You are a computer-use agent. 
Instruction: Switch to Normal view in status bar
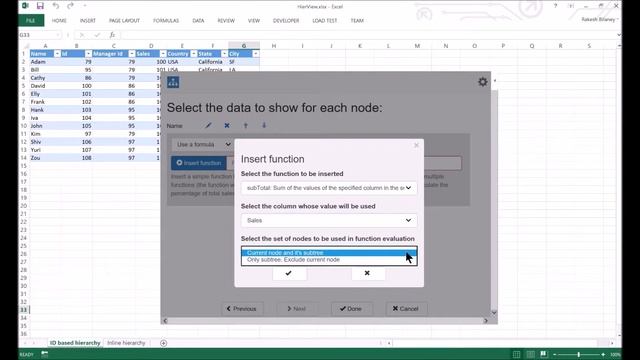point(516,354)
